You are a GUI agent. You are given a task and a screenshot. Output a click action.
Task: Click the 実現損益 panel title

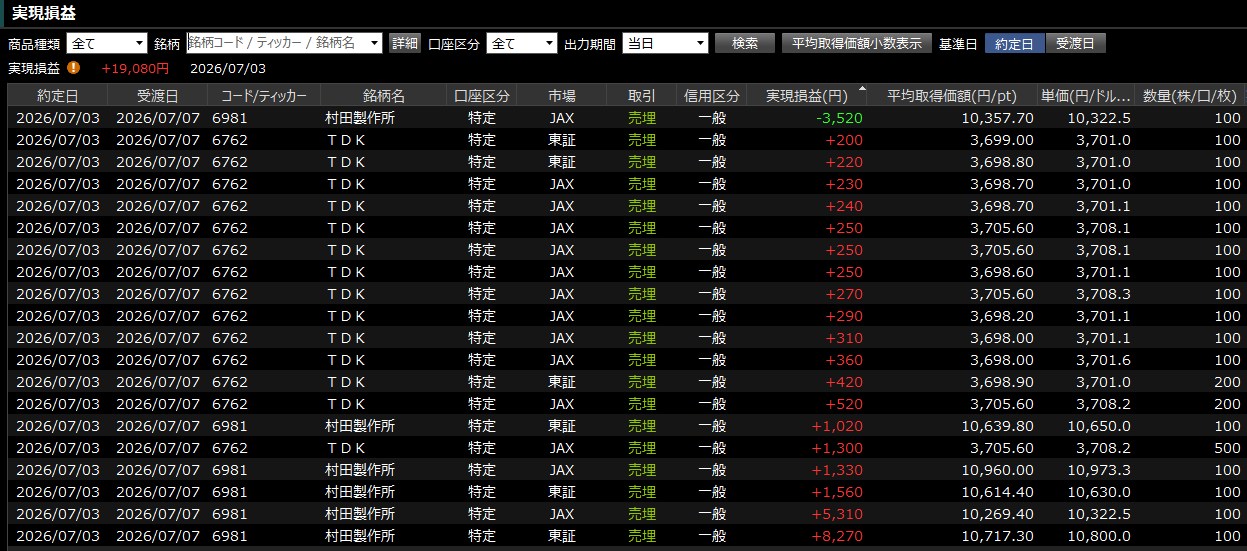point(43,13)
